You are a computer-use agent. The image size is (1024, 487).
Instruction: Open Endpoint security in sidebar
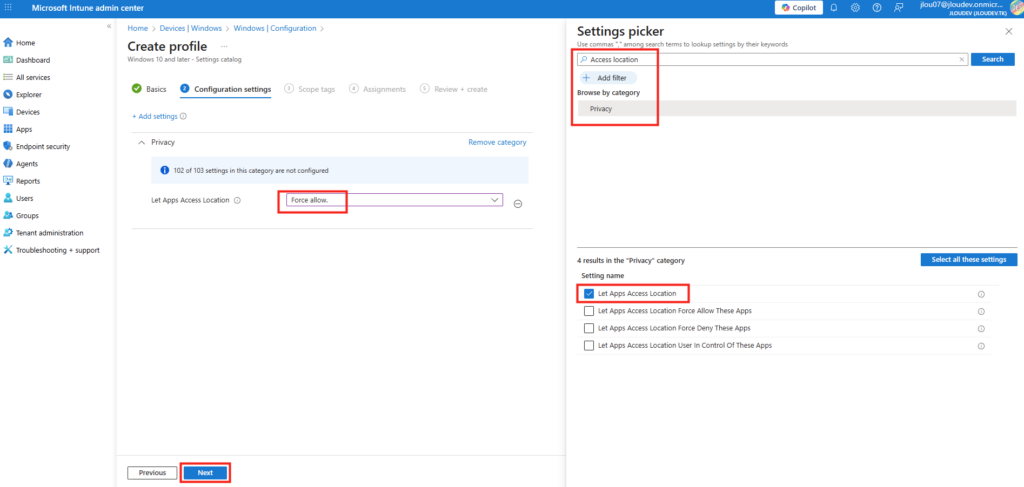click(43, 146)
